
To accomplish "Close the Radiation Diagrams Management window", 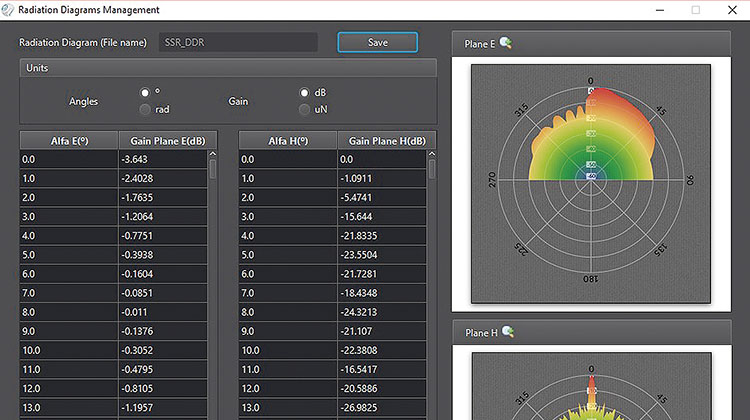I will coord(732,10).
